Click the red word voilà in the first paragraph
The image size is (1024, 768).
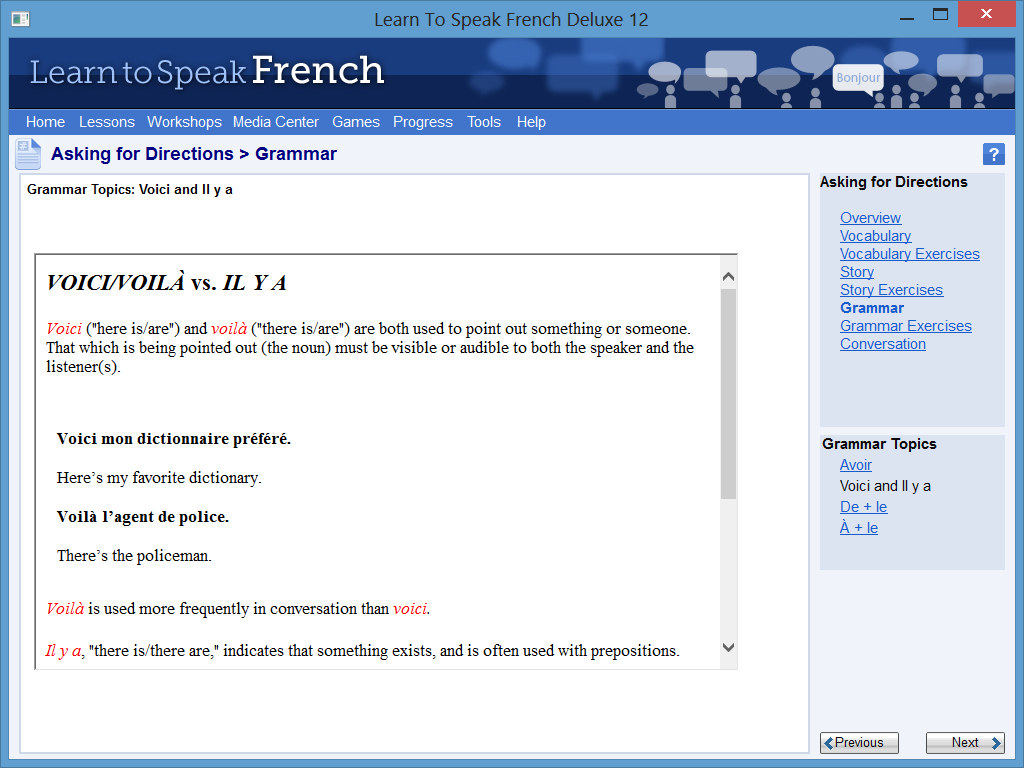click(x=229, y=328)
